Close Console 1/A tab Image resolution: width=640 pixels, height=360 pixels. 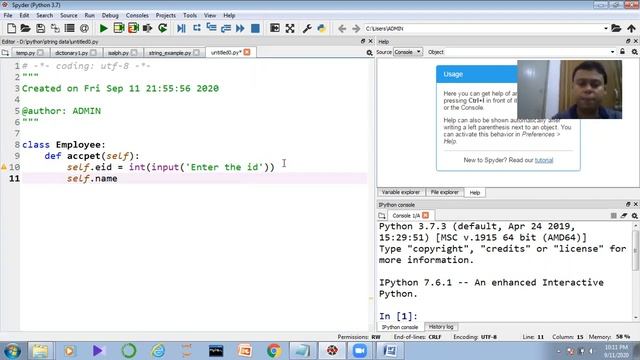[x=425, y=215]
